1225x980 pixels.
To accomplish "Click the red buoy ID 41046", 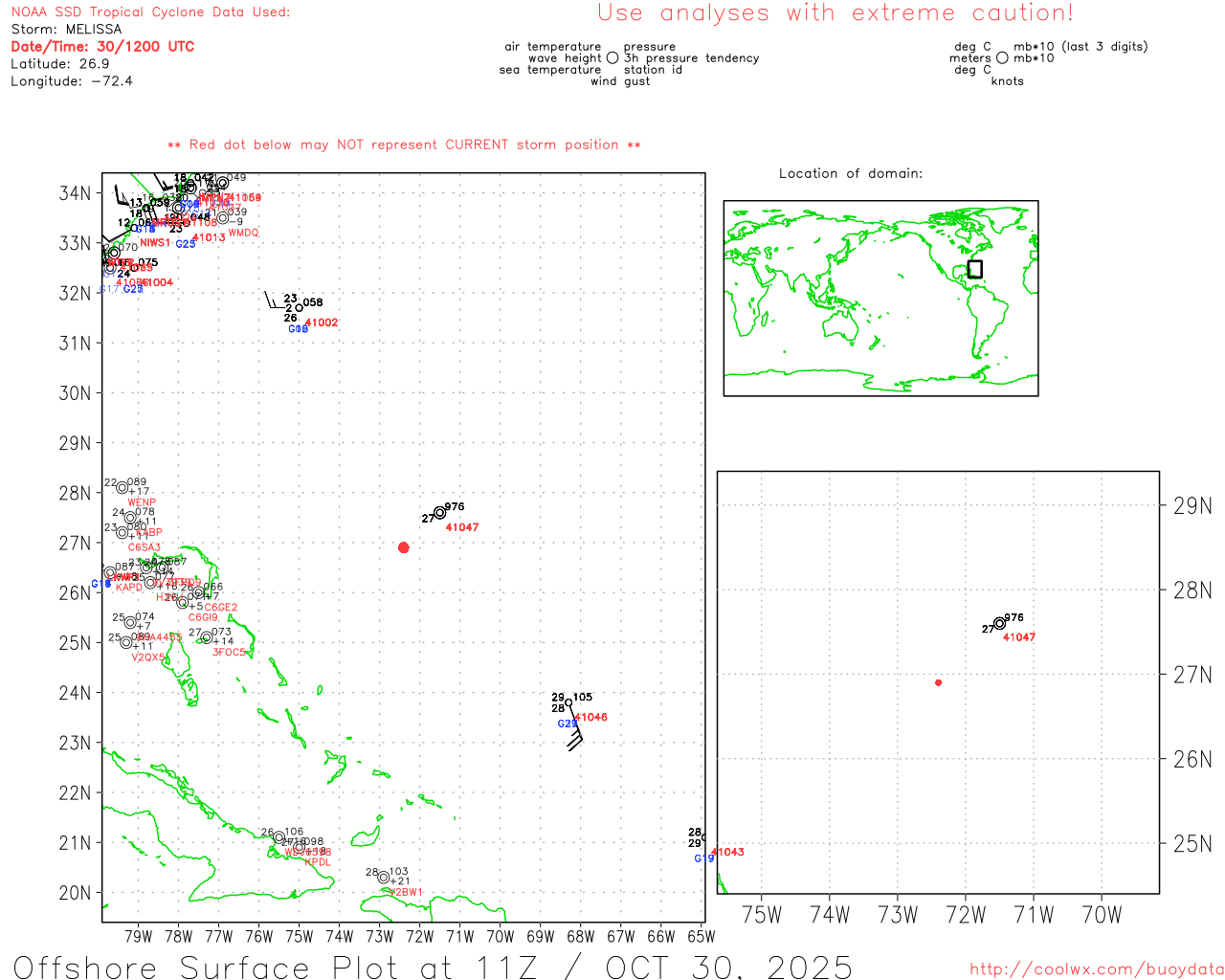I will pyautogui.click(x=590, y=717).
